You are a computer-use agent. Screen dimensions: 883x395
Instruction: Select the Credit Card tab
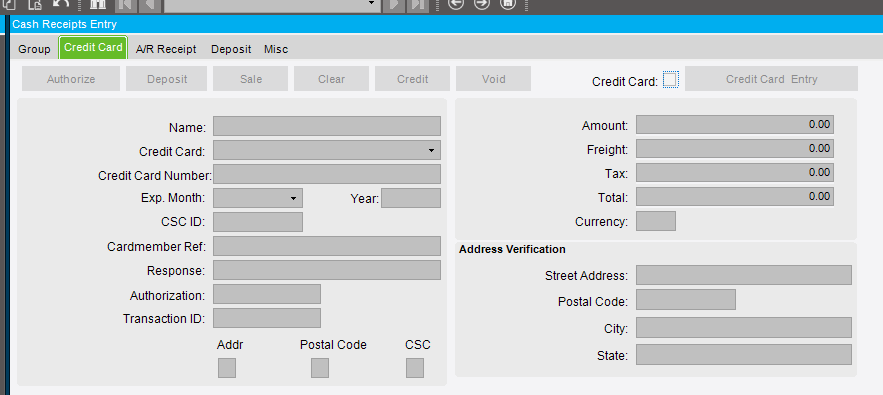pyautogui.click(x=93, y=47)
